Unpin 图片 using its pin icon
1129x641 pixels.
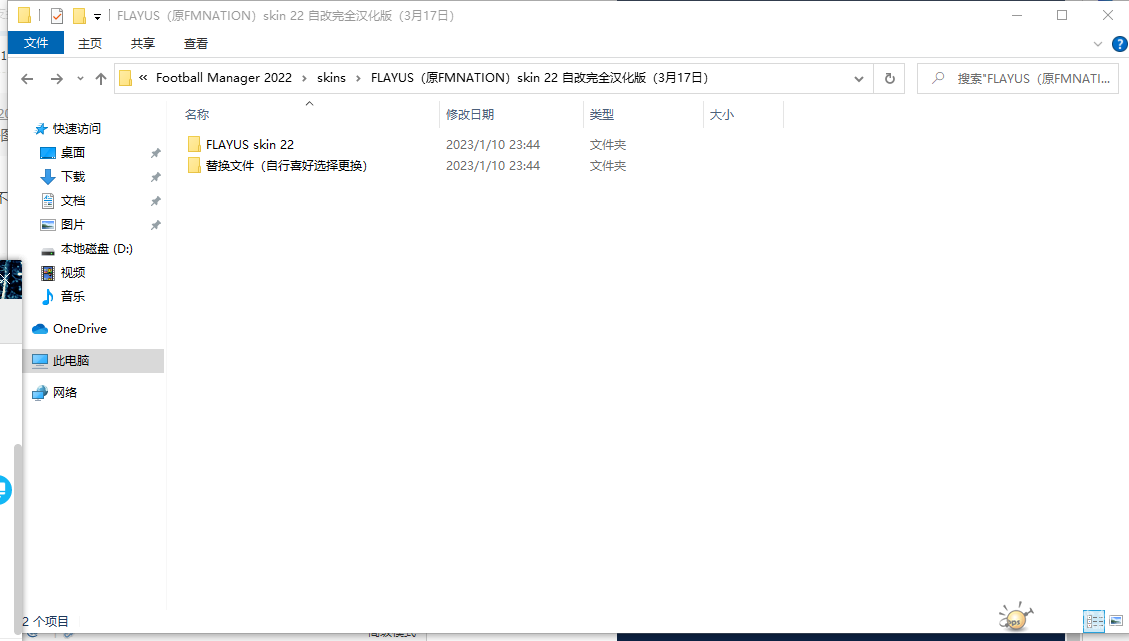click(x=156, y=225)
